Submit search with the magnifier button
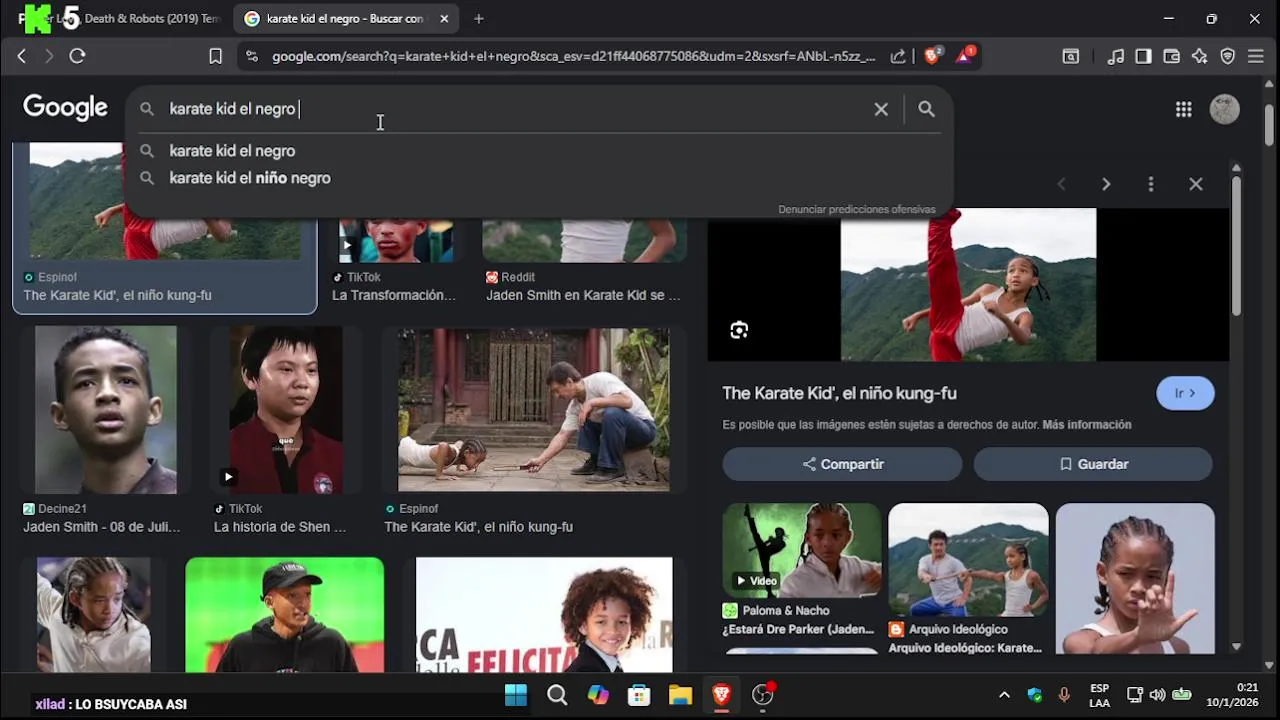Screen dimensions: 1280x720 click(926, 109)
